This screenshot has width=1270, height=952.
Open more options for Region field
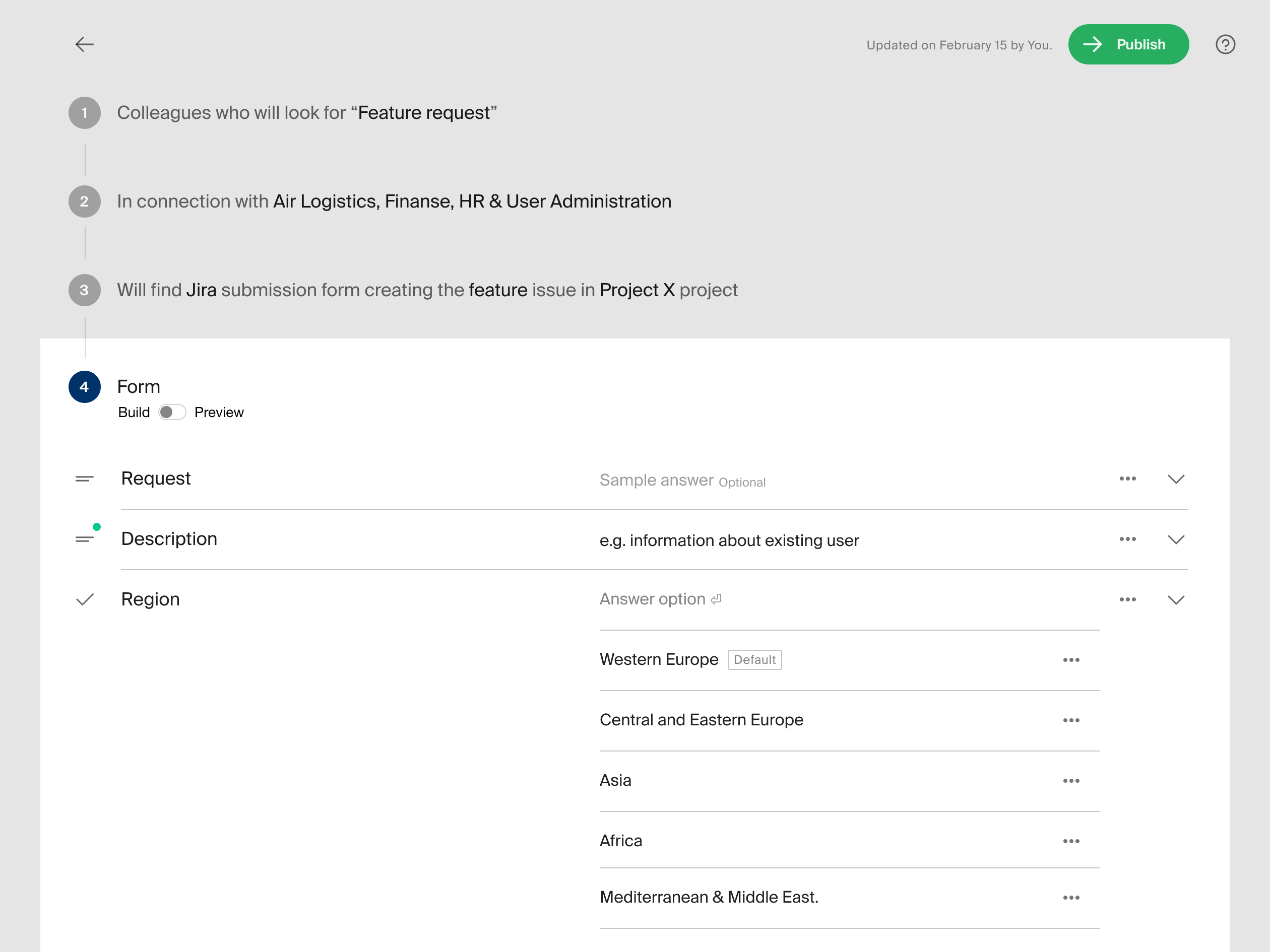pos(1127,599)
